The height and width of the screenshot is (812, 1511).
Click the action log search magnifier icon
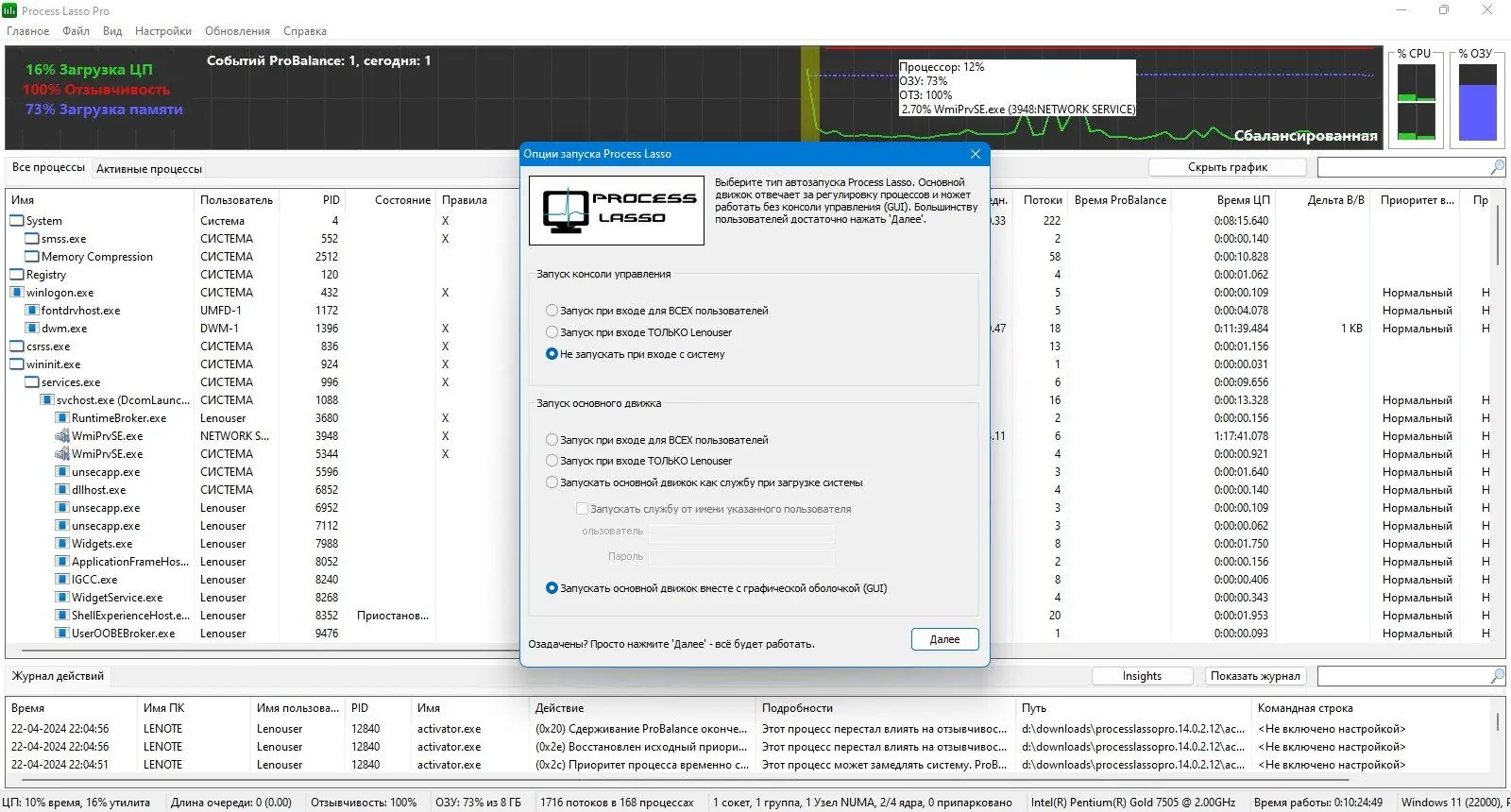click(x=1498, y=676)
